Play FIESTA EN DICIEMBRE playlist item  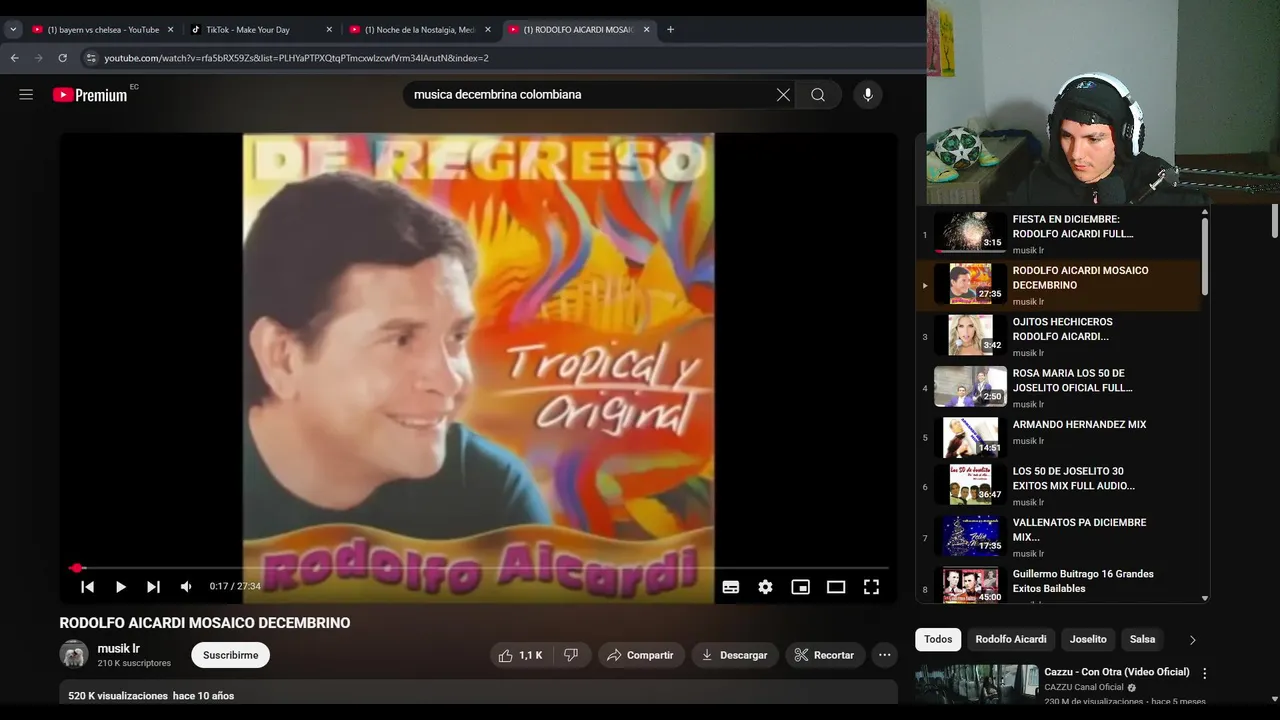pos(1058,234)
